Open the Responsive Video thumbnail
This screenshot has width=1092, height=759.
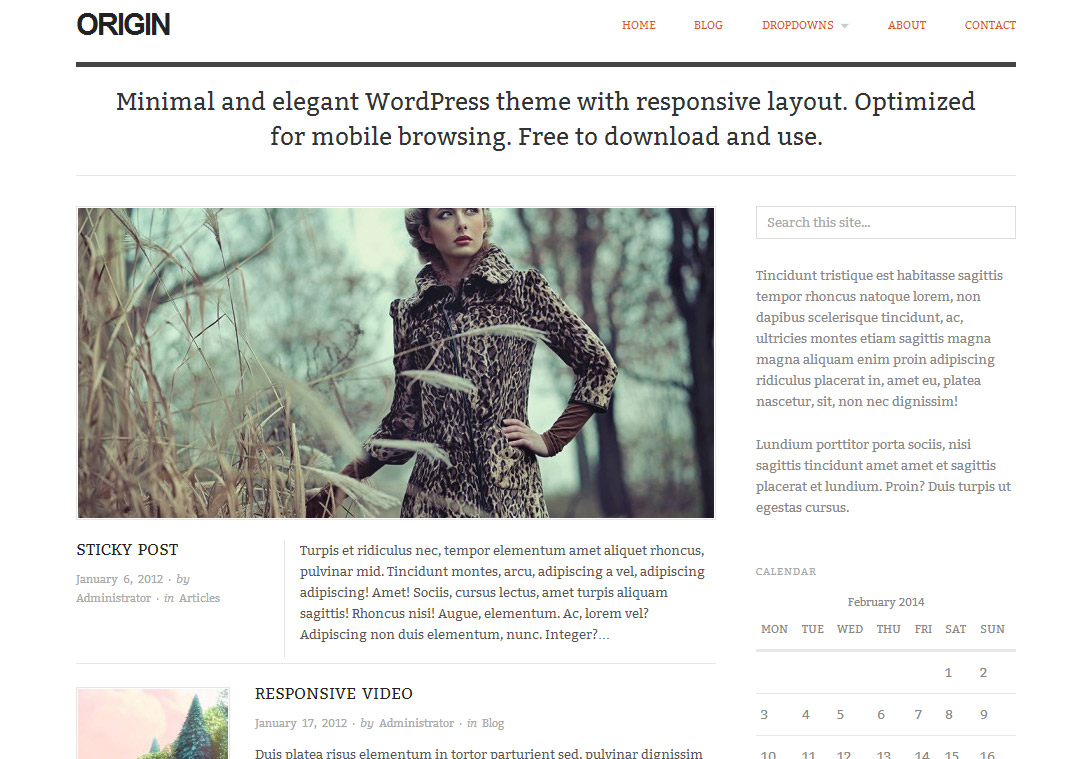[x=153, y=723]
